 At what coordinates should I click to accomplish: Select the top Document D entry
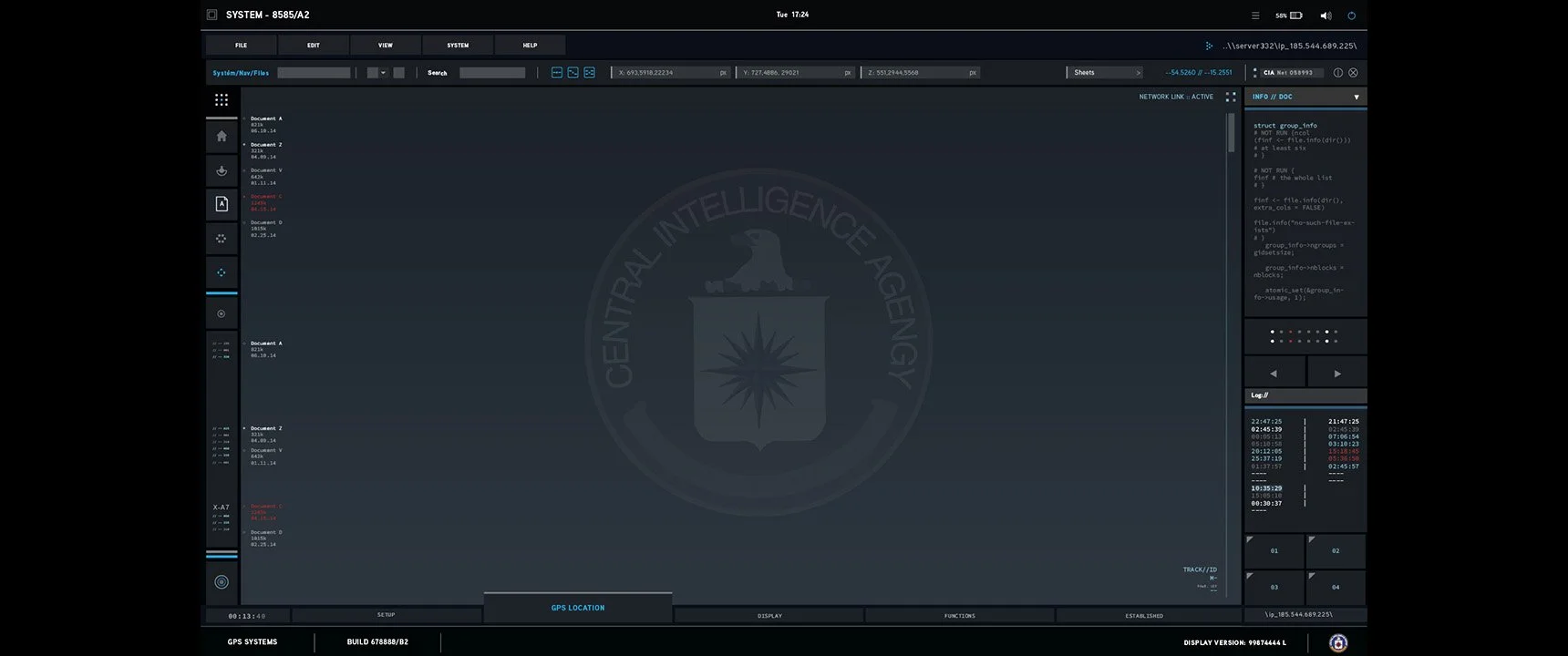click(x=266, y=229)
